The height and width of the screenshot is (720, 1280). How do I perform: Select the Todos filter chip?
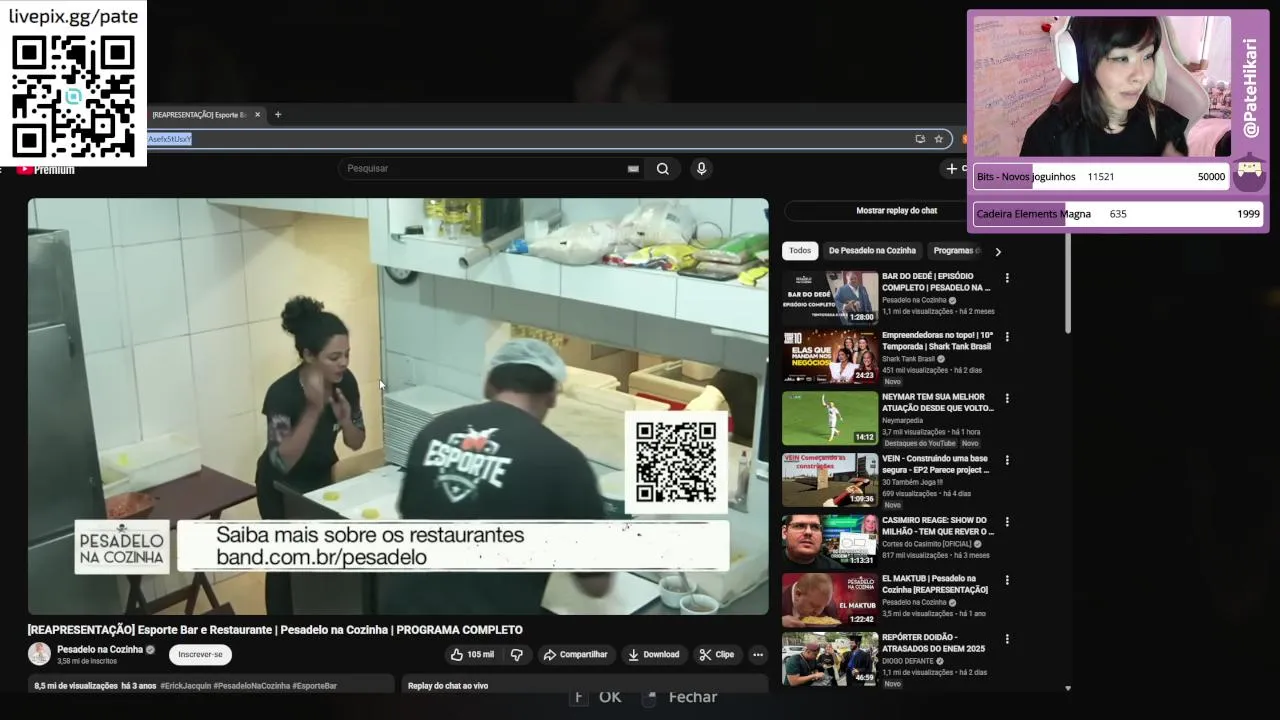800,251
